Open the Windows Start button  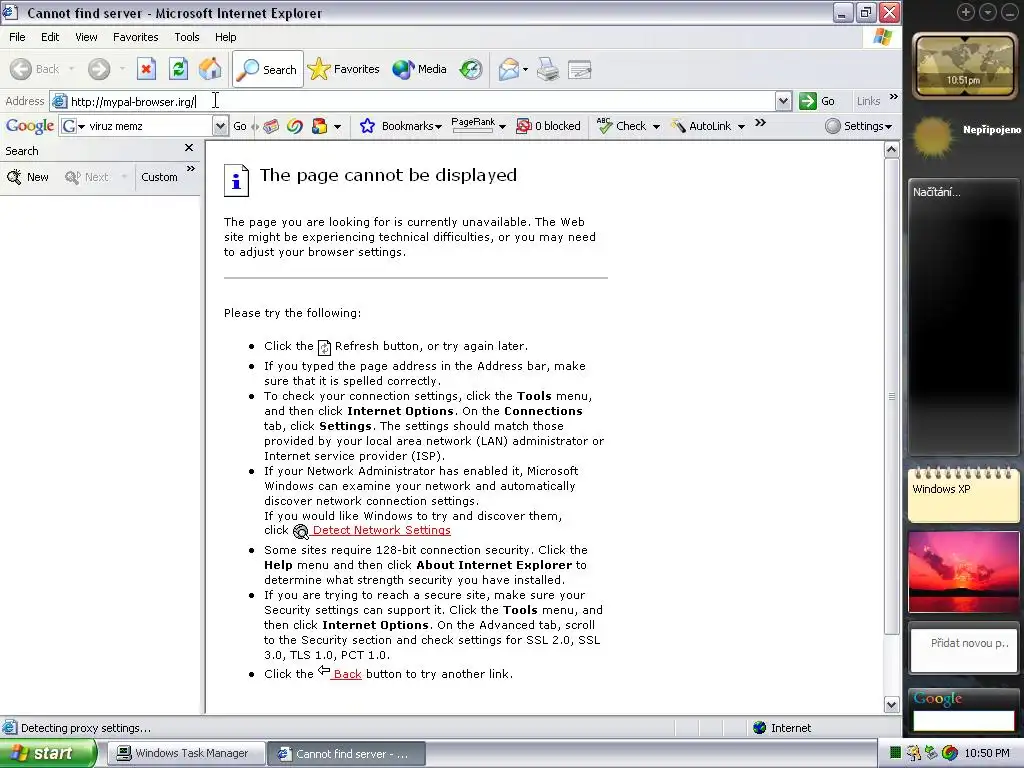click(48, 754)
